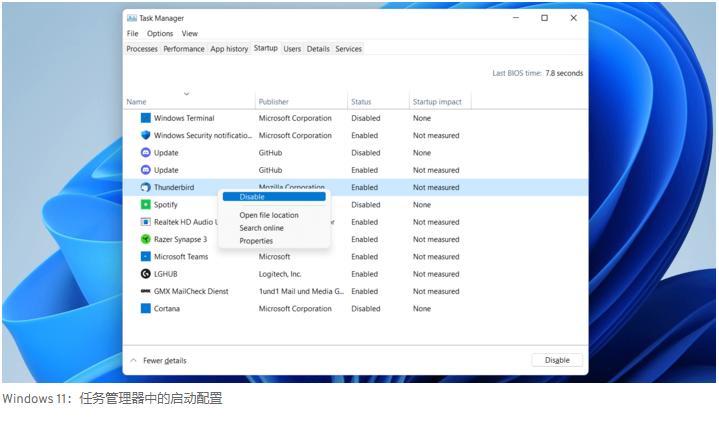Click the Microsoft publisher cell for Teams
719x423 pixels.
[274, 256]
